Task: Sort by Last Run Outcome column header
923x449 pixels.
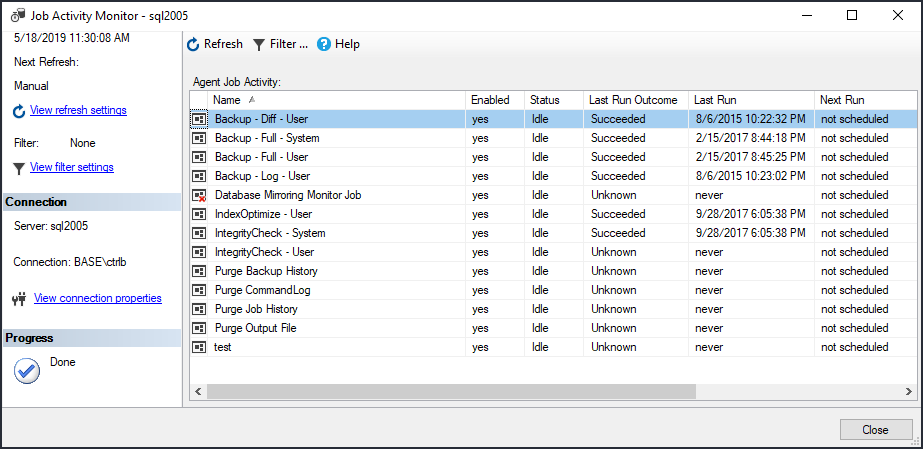Action: click(x=633, y=100)
